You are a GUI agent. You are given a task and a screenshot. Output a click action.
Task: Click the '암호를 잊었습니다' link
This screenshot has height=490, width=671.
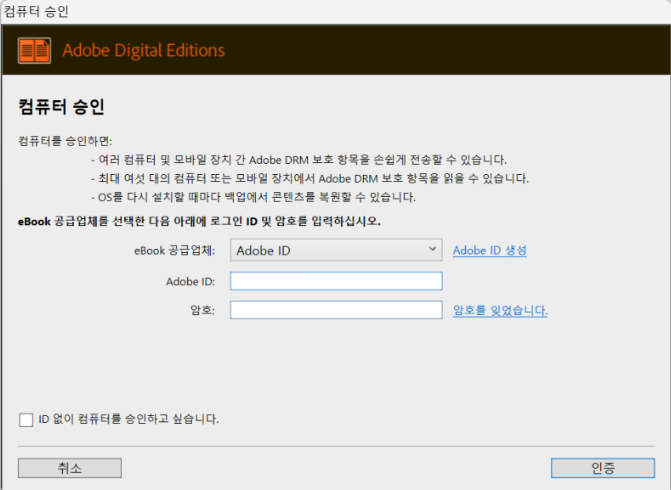tap(500, 310)
